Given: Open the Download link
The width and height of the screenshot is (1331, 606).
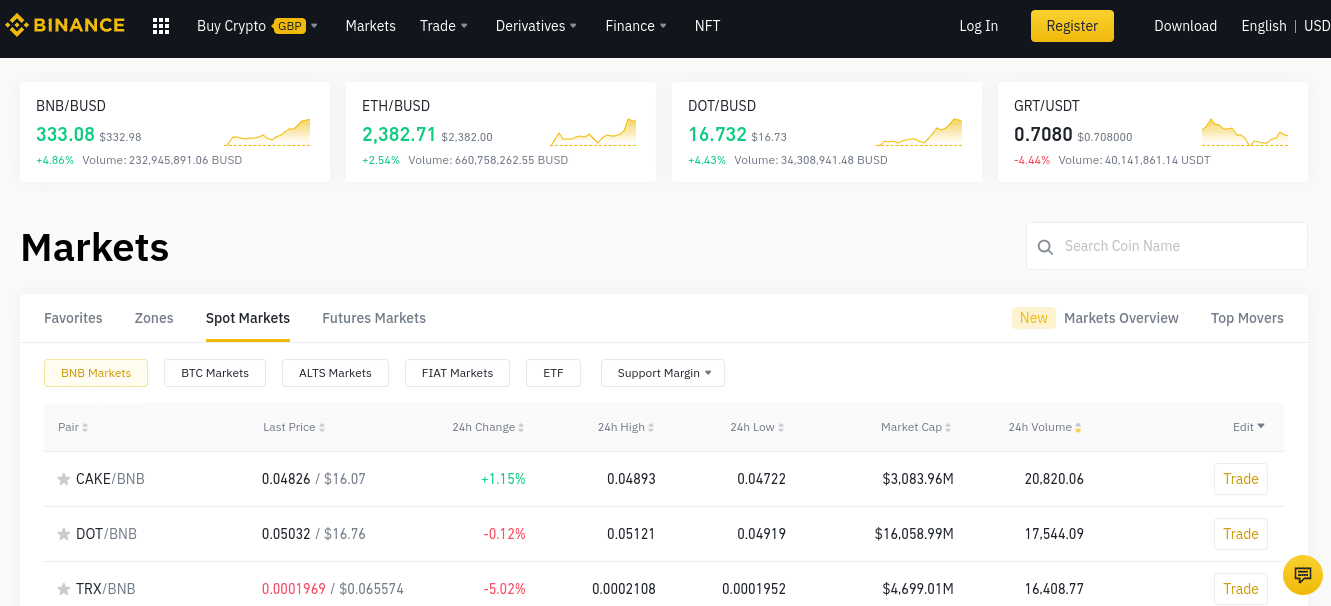Looking at the screenshot, I should click(x=1185, y=26).
